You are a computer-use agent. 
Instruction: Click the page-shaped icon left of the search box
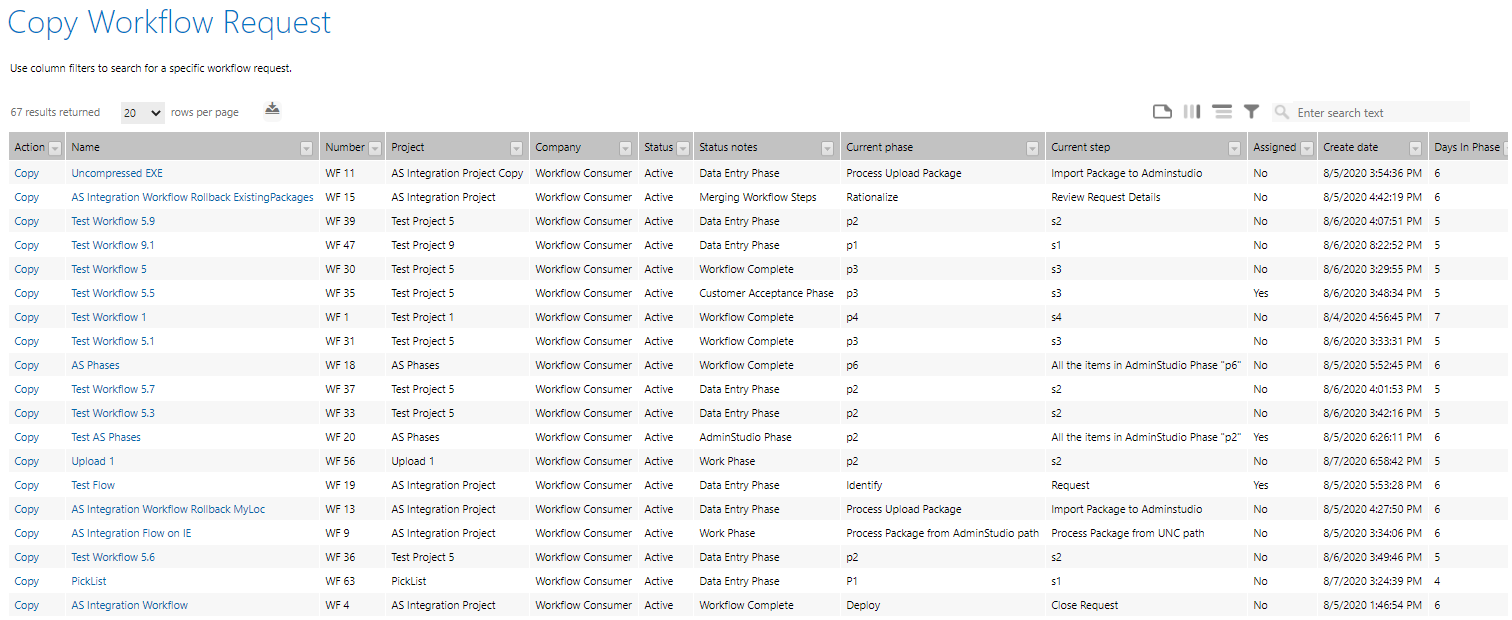[x=1162, y=112]
